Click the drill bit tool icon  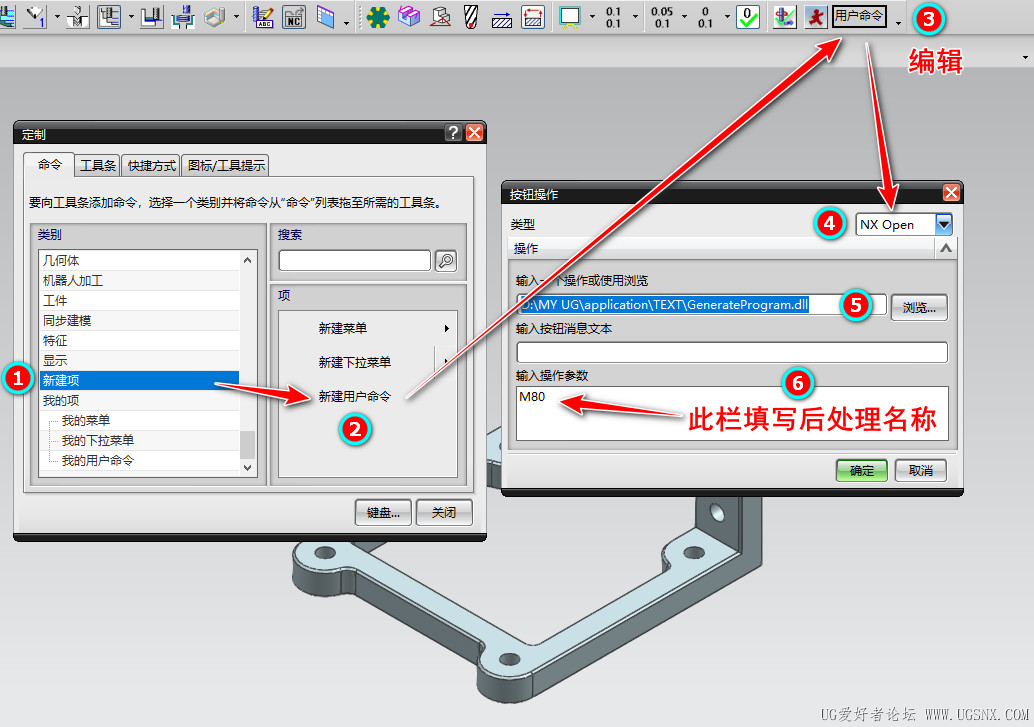click(x=471, y=16)
